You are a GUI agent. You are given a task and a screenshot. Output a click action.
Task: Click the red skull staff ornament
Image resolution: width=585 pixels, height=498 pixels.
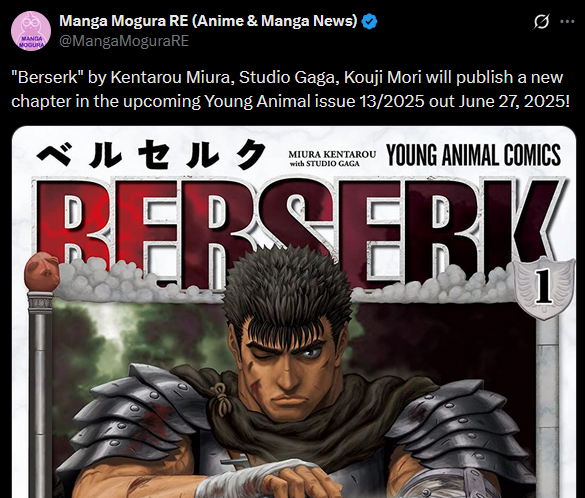pyautogui.click(x=42, y=271)
